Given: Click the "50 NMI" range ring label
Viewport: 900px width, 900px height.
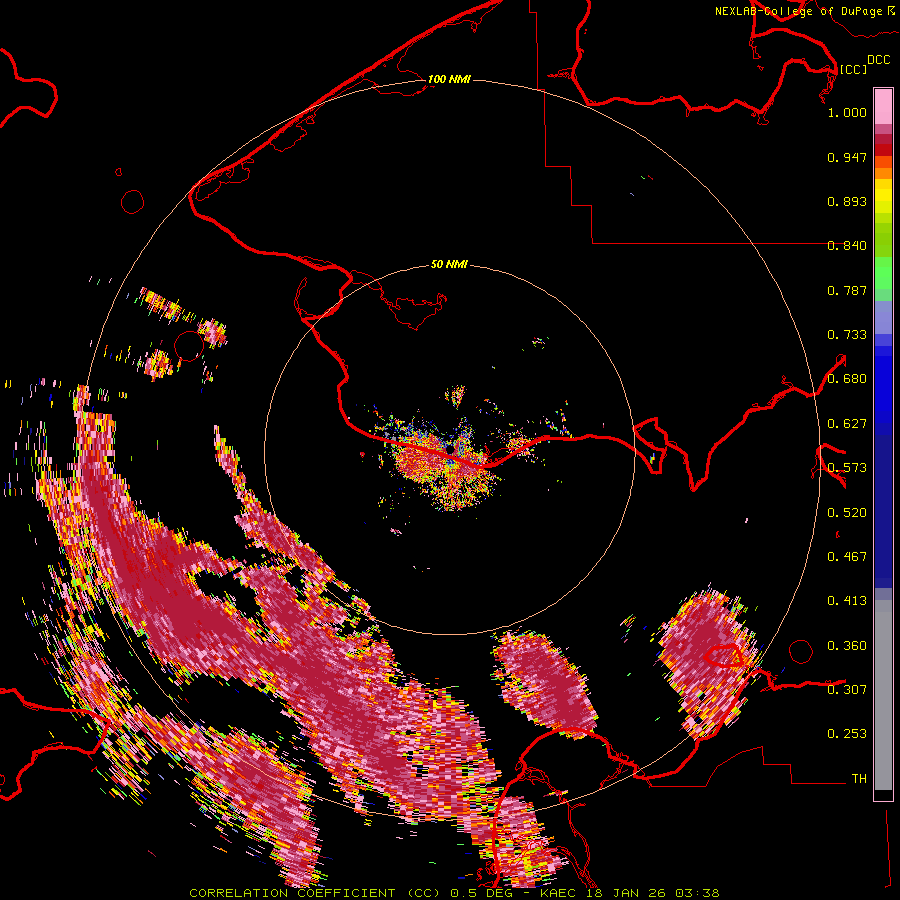Looking at the screenshot, I should (x=449, y=264).
